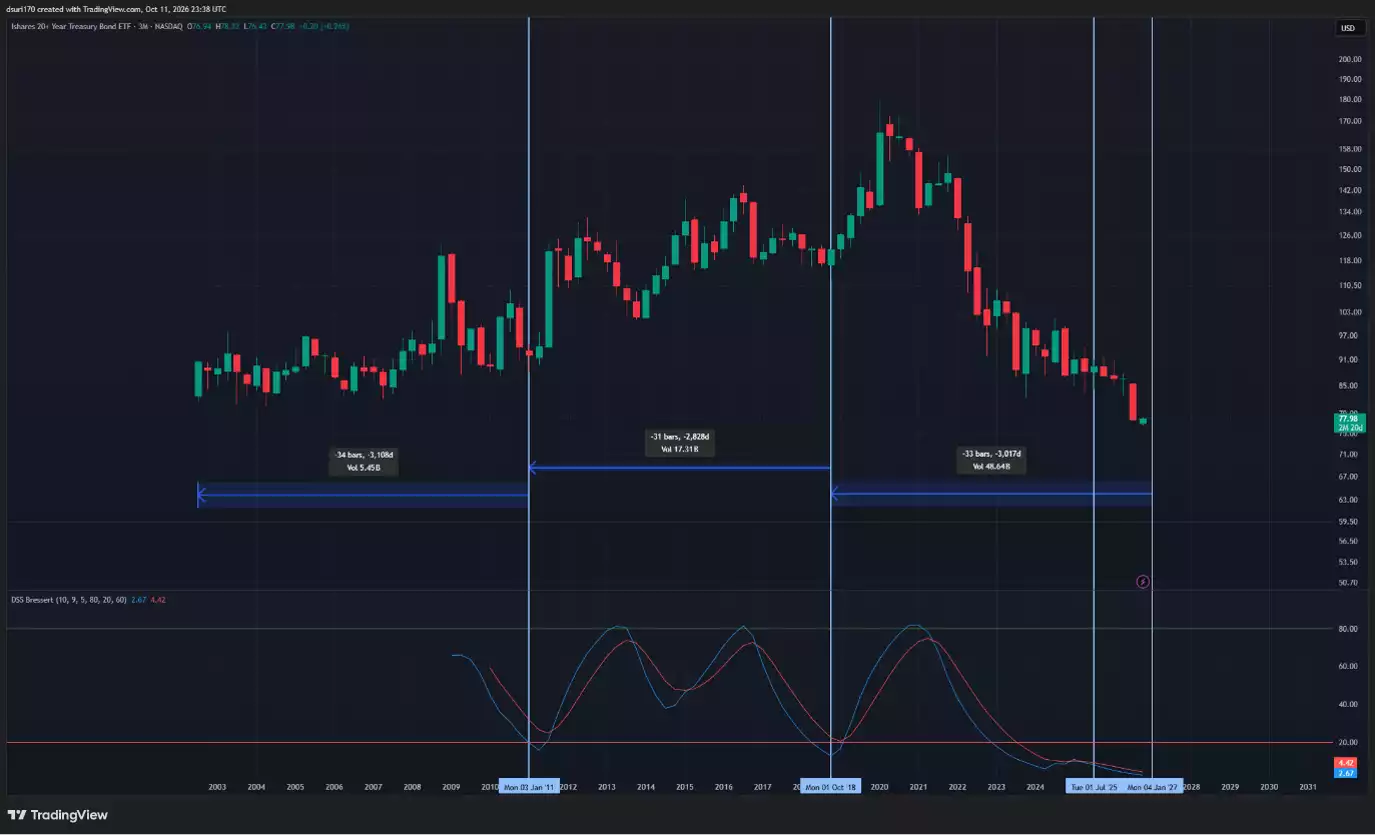Click the 50.70 price scale value
Viewport: 1375px width, 837px height.
[x=1347, y=583]
